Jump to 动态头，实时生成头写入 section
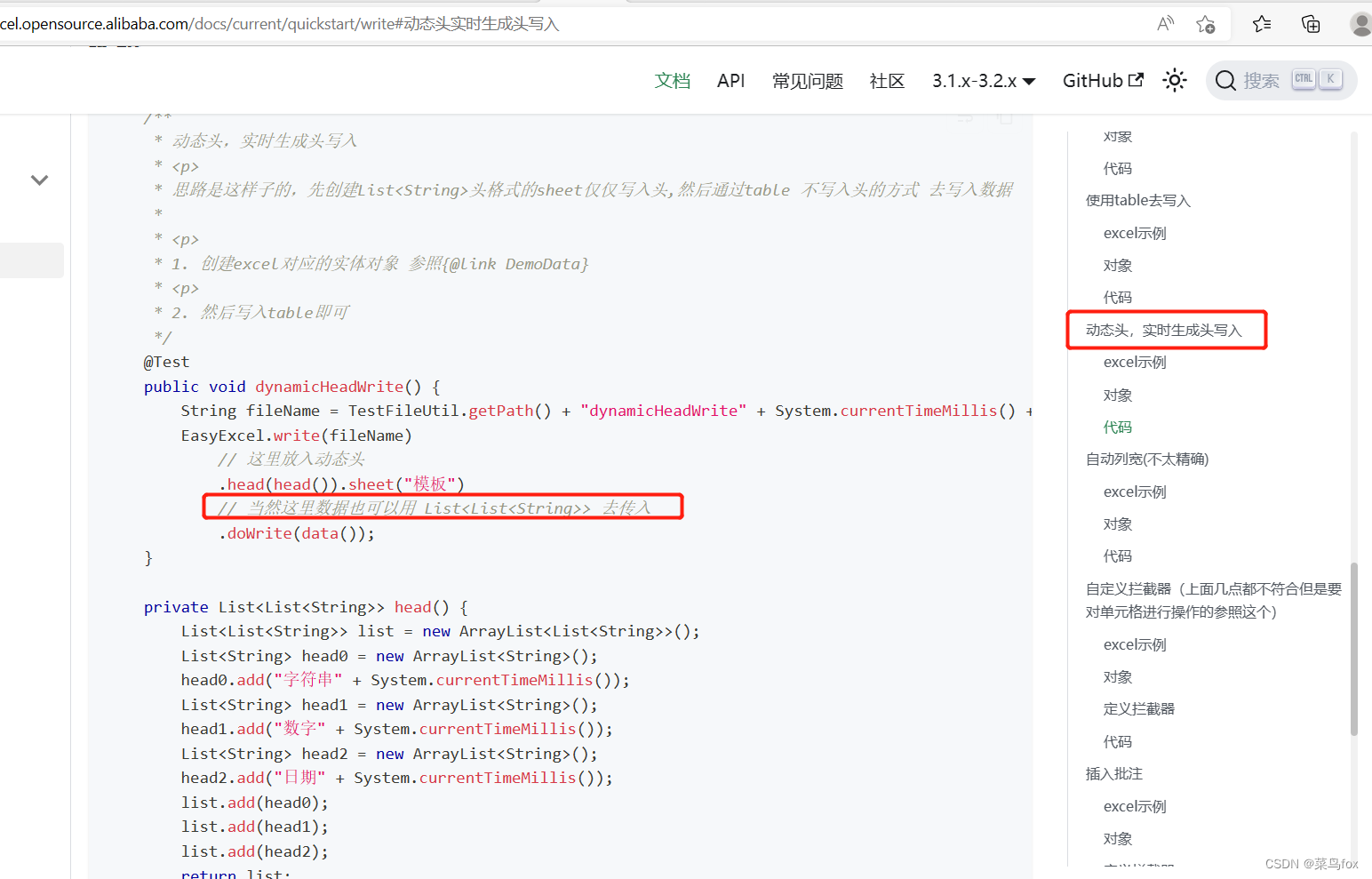Image resolution: width=1372 pixels, height=879 pixels. coord(1163,331)
